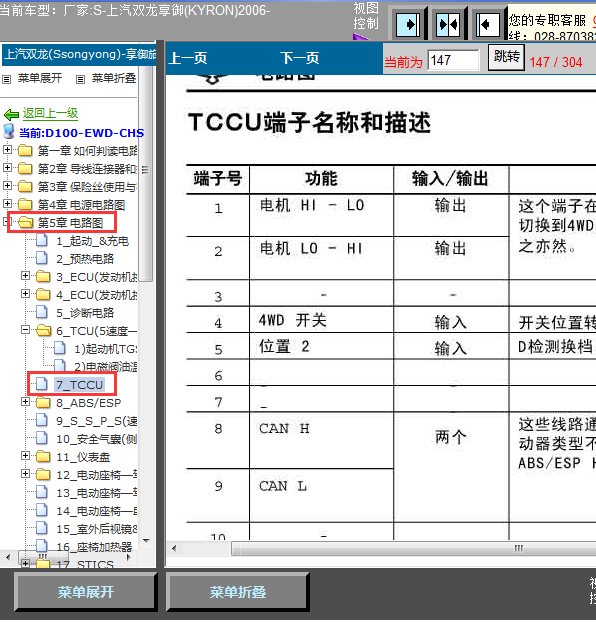Click the document horizontal scrollbar thumb

pos(414,548)
